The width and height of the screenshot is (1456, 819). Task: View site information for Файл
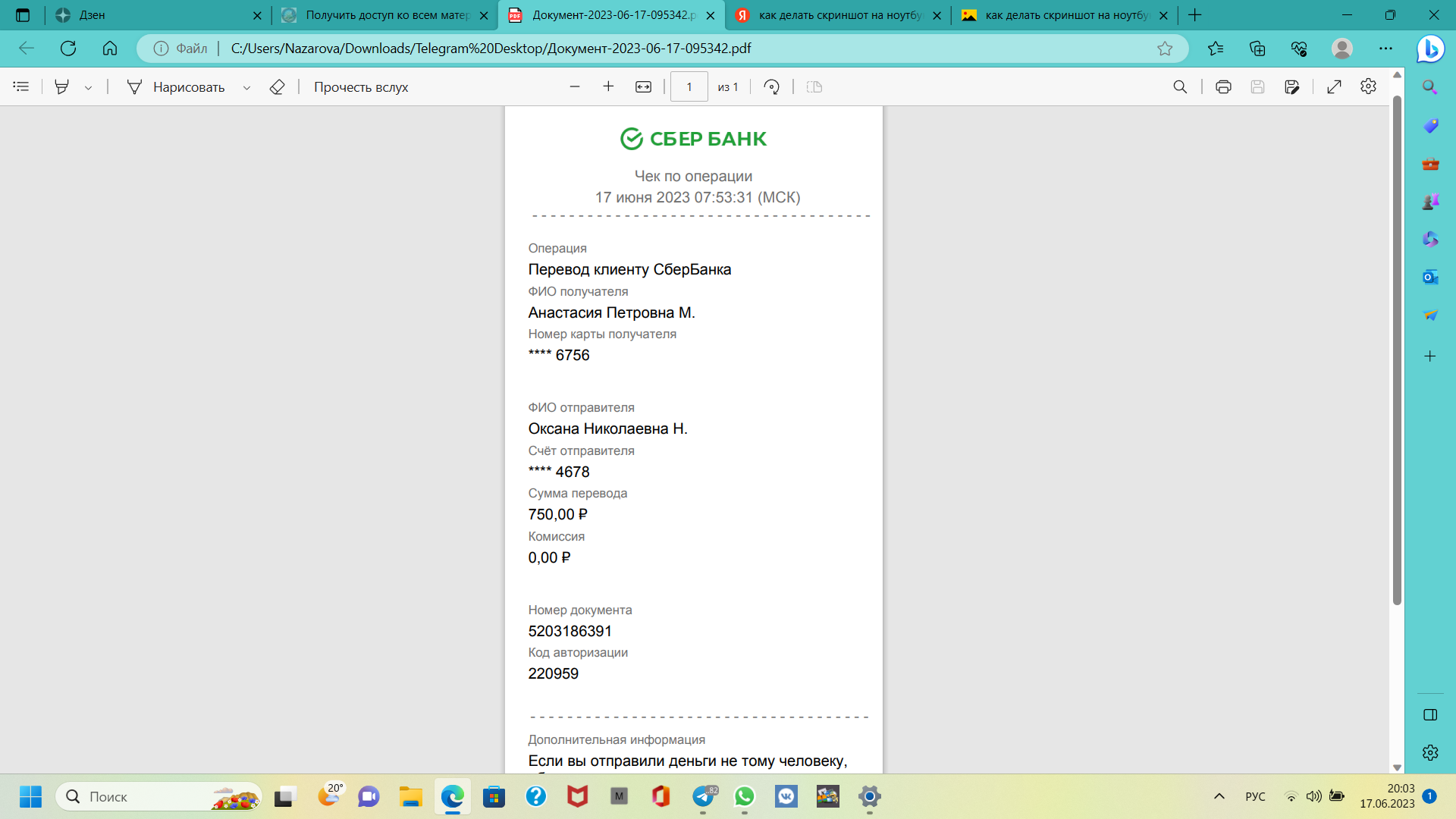coord(180,49)
